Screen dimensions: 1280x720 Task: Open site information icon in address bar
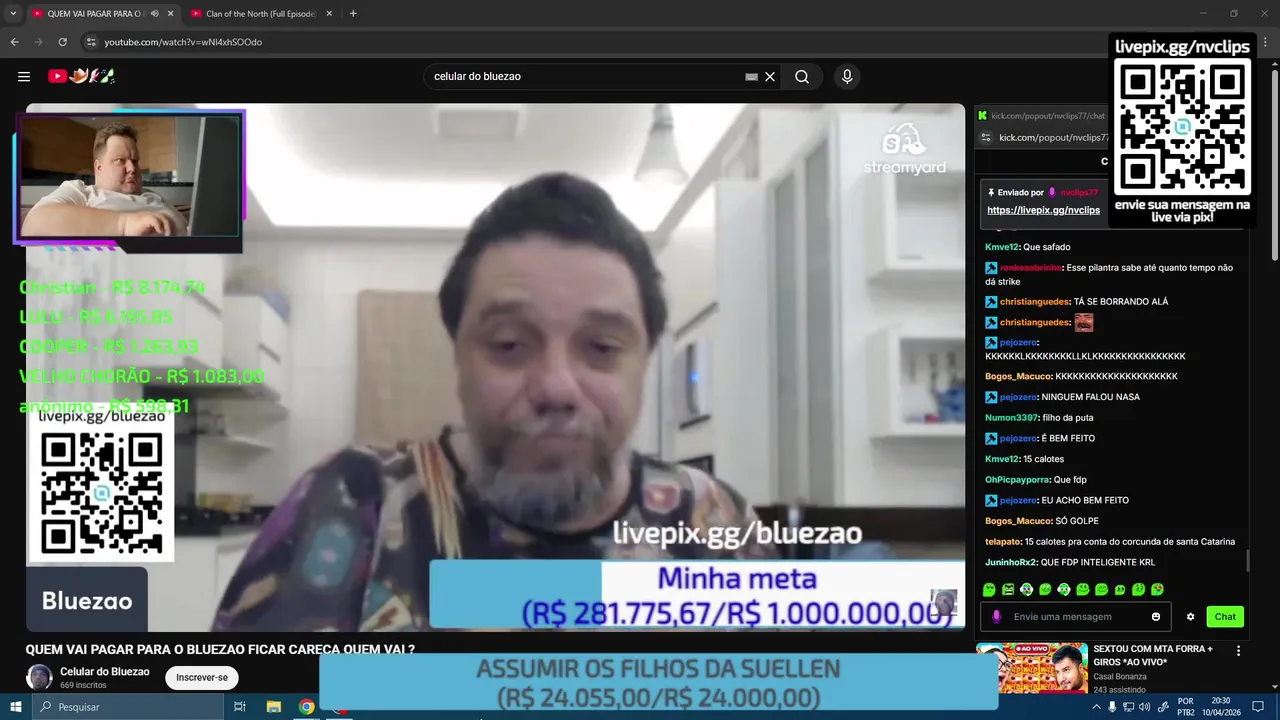click(91, 42)
